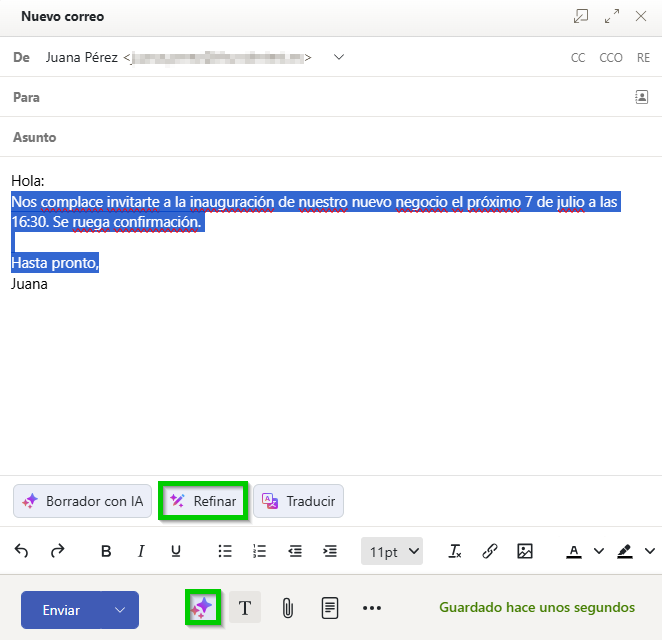
Task: Open templates document icon in bottom bar
Action: coord(329,607)
